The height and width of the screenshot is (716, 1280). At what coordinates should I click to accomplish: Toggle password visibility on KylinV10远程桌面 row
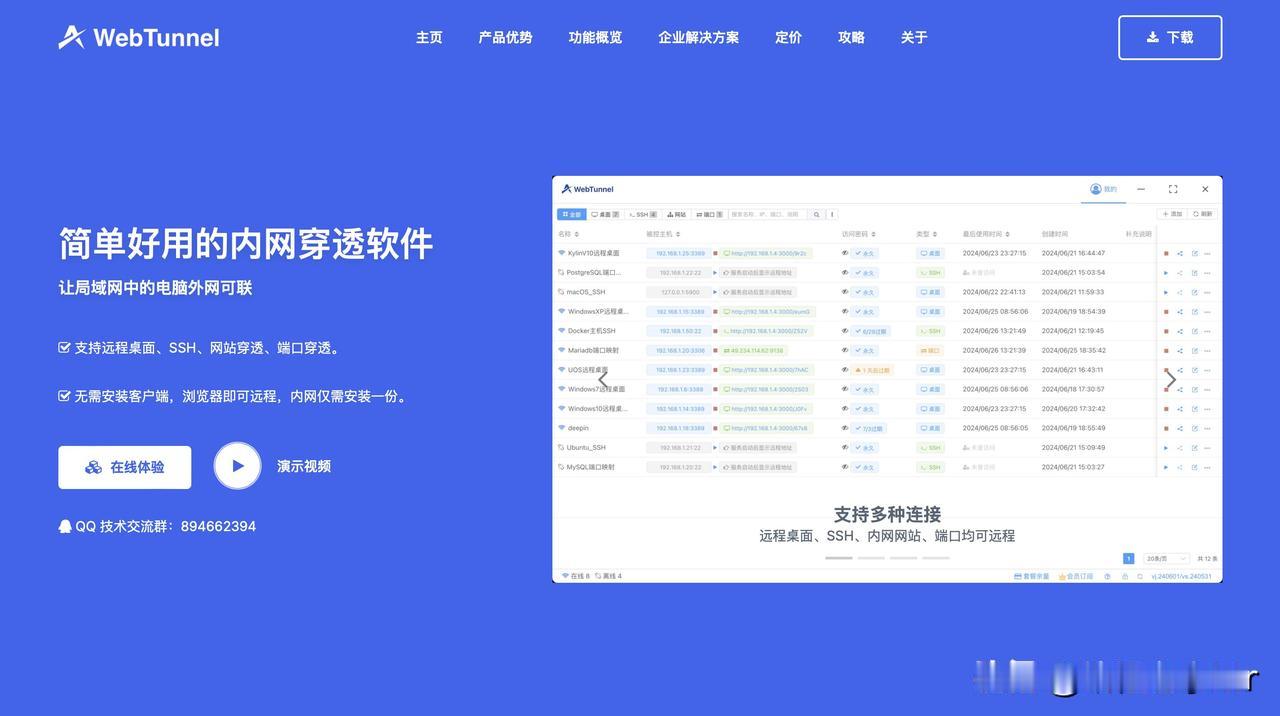846,253
